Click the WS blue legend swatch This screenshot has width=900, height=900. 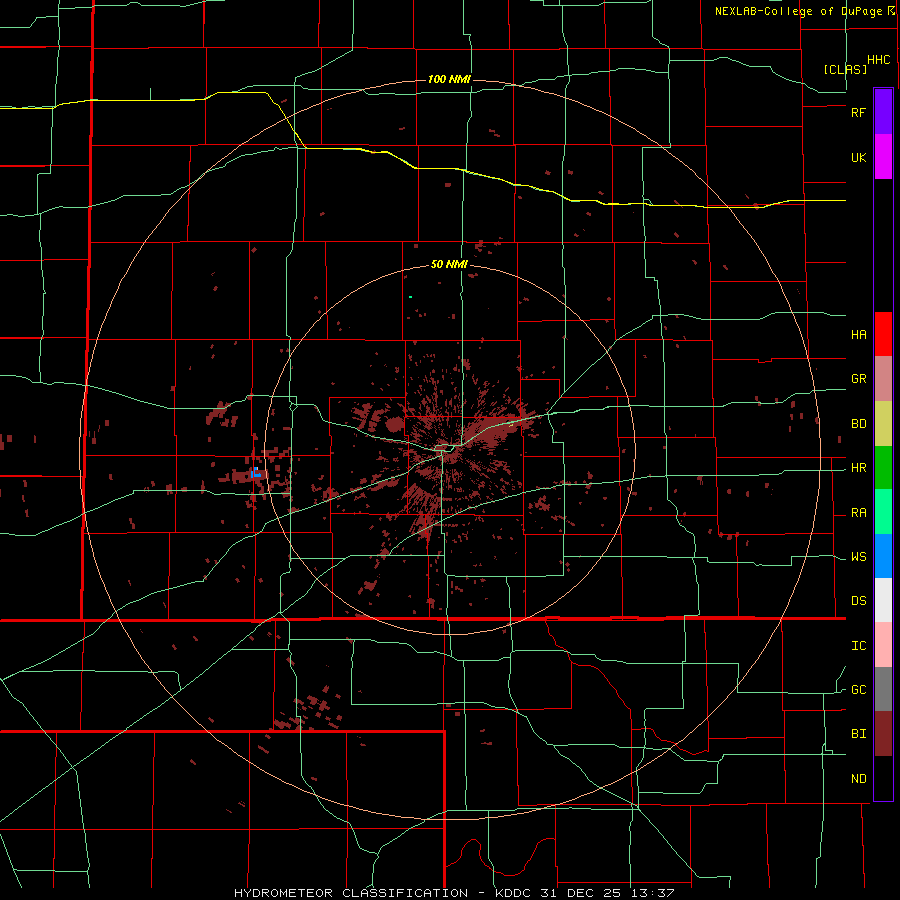click(883, 556)
